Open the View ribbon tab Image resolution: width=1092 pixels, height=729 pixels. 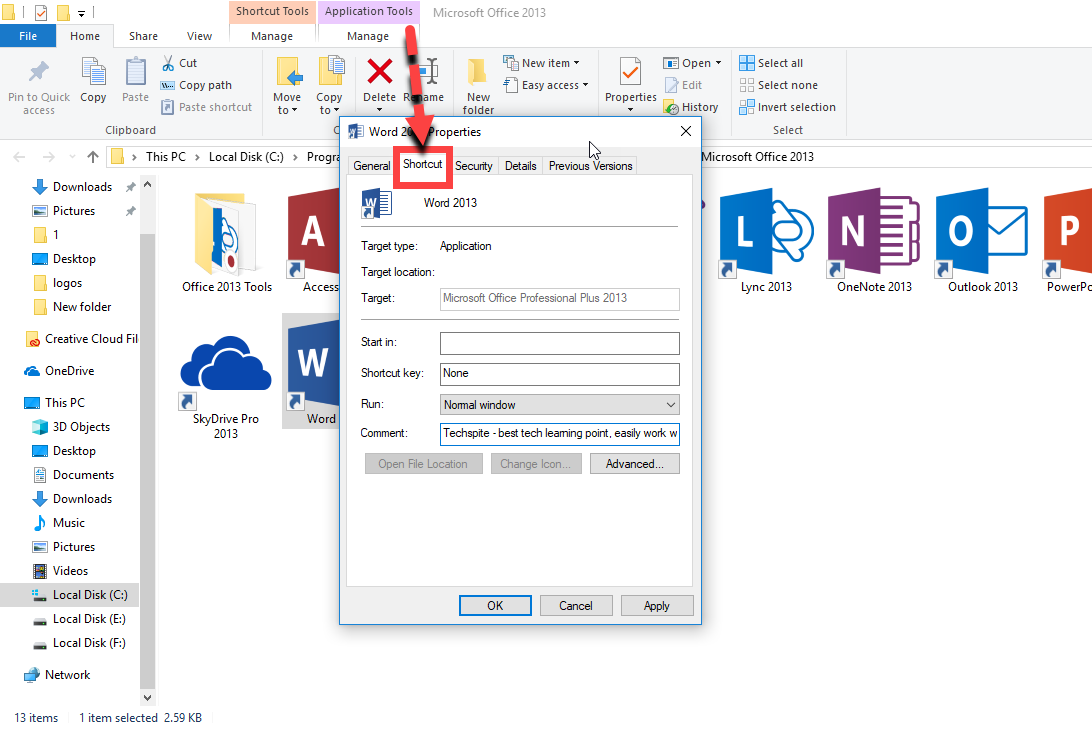click(199, 36)
